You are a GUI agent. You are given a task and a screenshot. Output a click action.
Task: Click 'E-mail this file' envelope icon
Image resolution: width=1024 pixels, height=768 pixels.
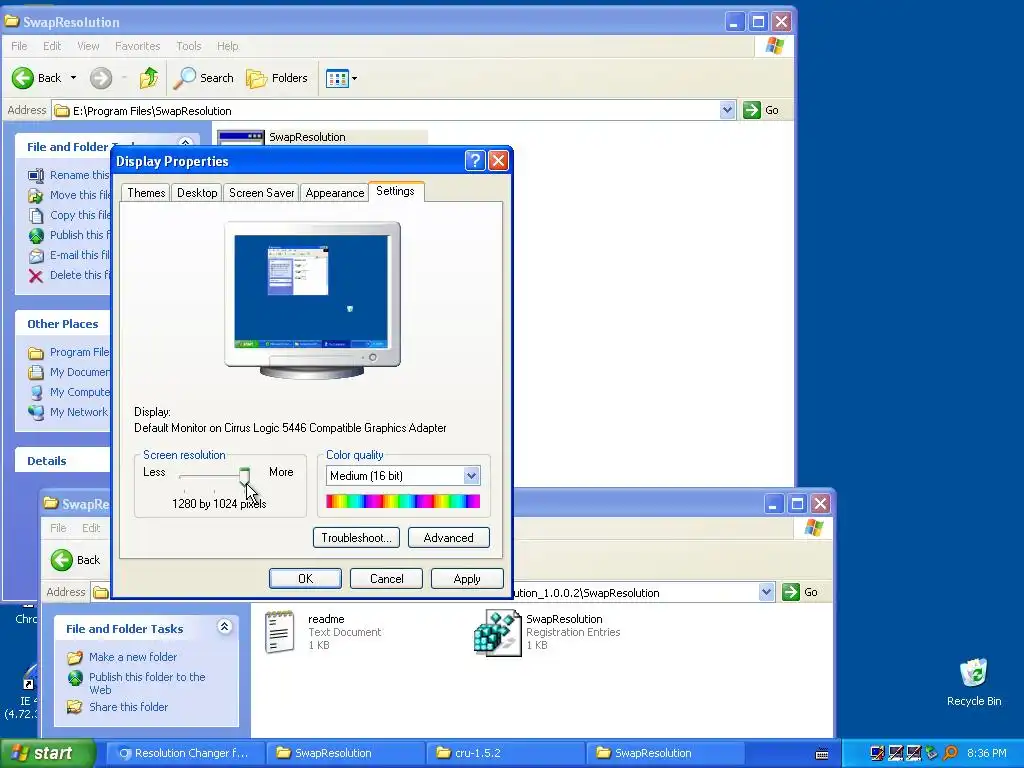point(36,256)
